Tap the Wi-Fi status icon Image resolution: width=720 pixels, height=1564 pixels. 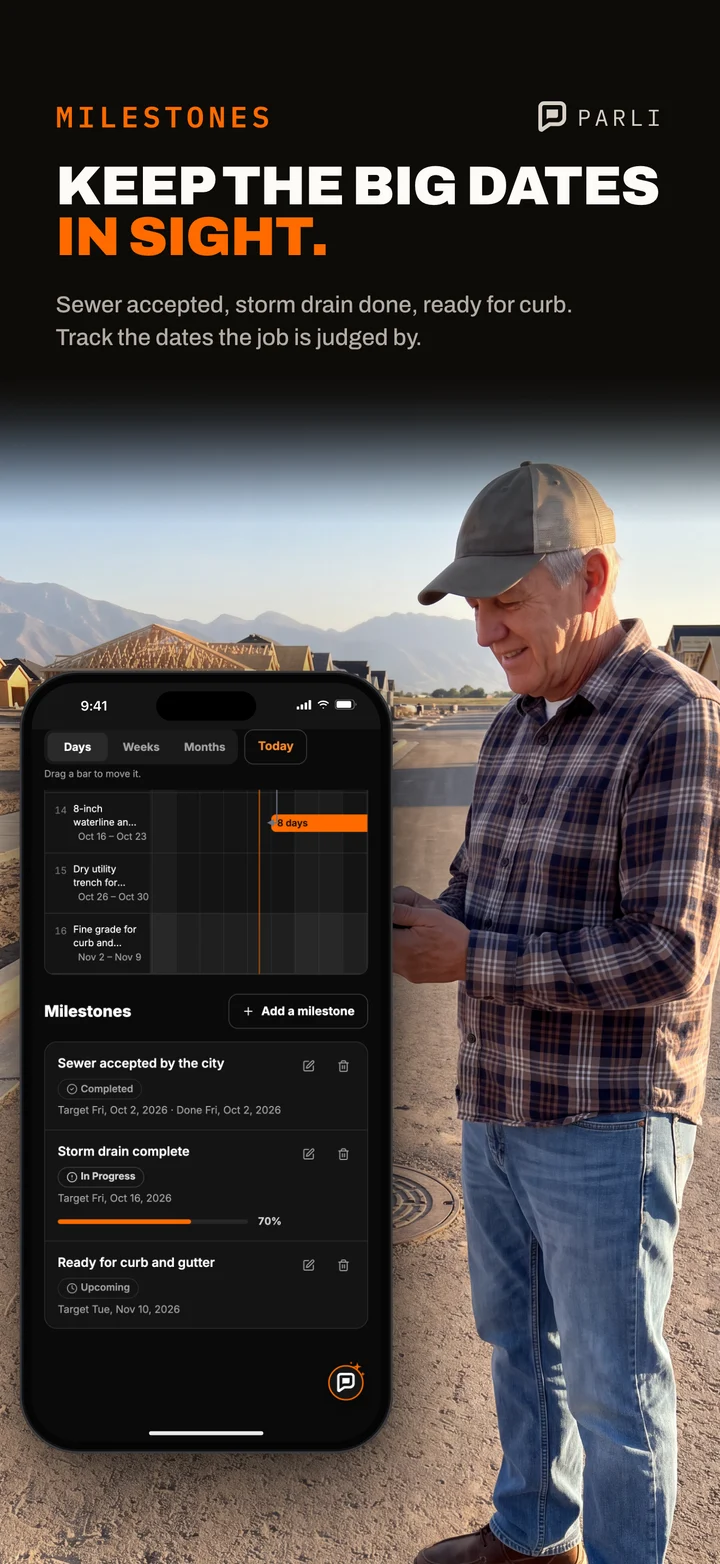coord(323,705)
